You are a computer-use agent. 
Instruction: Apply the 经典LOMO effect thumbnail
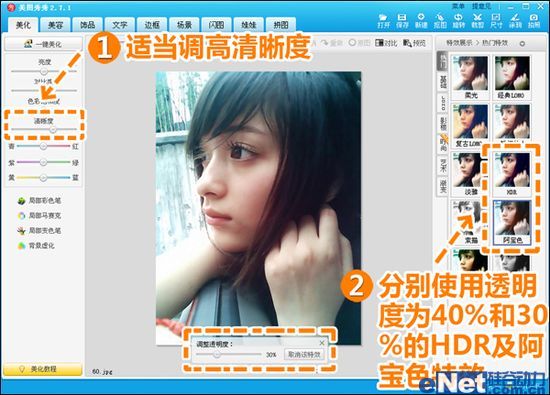[x=512, y=77]
